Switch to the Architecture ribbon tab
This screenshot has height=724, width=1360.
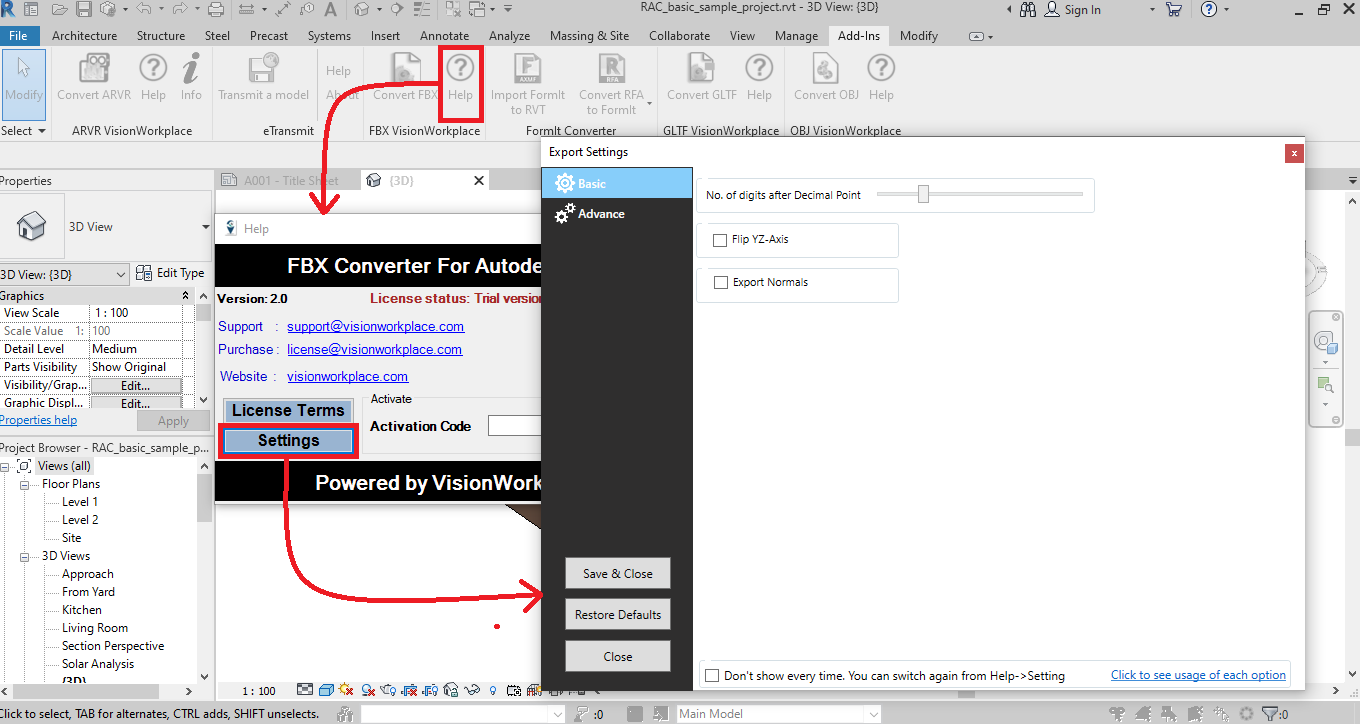(84, 36)
